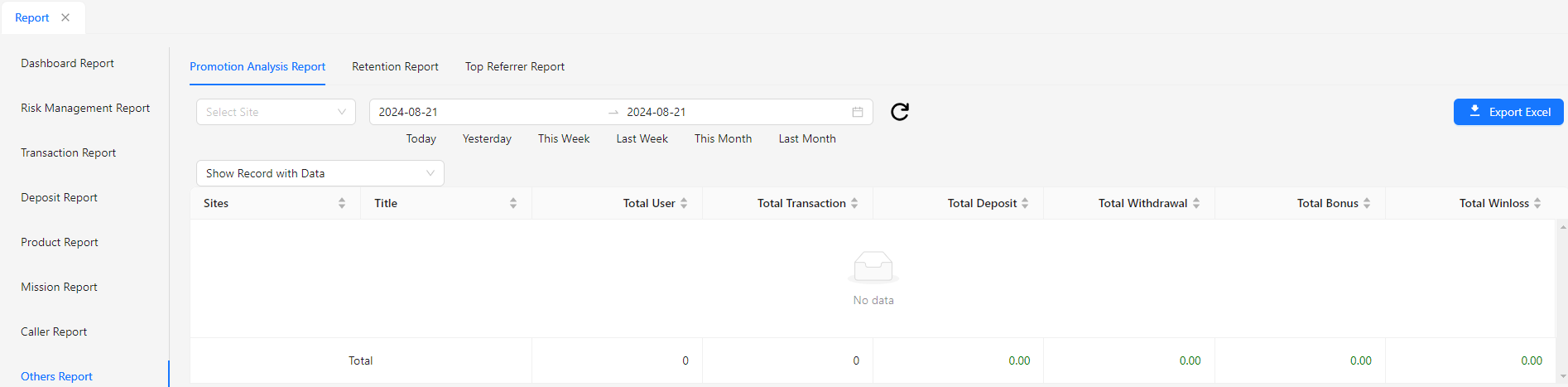1568x387 pixels.
Task: Sort by Total Withdrawal sort icon
Action: pyautogui.click(x=1196, y=203)
